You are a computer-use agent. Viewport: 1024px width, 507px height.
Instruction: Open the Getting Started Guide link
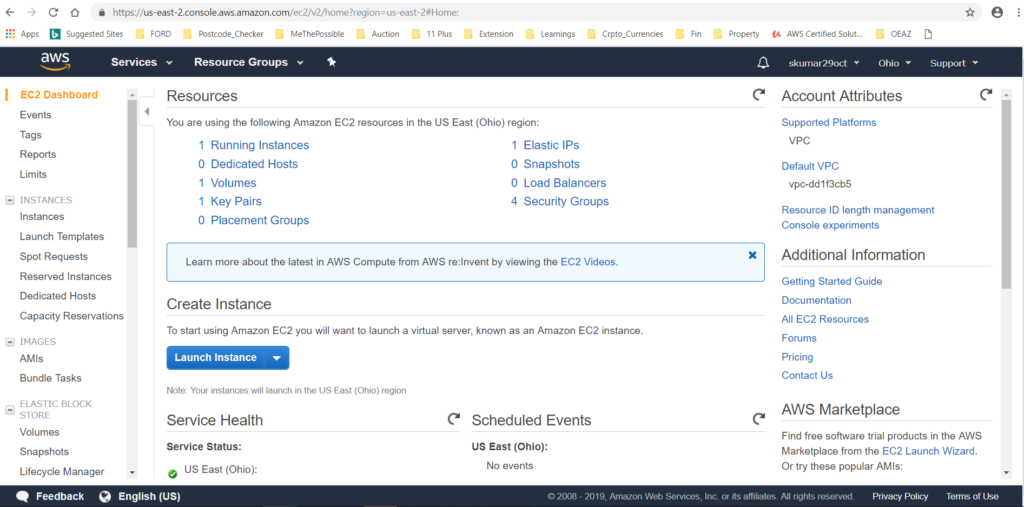[x=831, y=281]
